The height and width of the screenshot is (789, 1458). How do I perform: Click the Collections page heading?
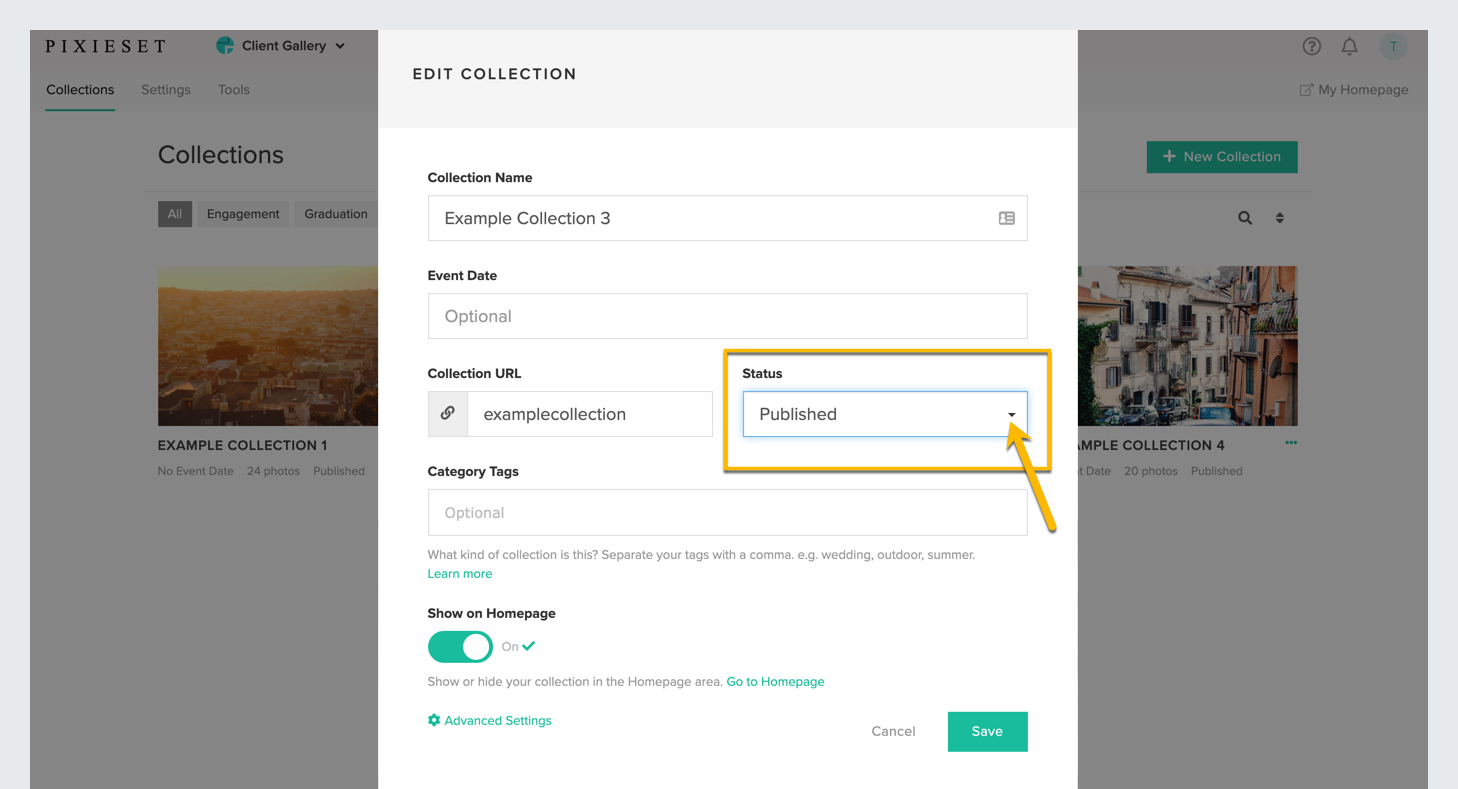221,155
